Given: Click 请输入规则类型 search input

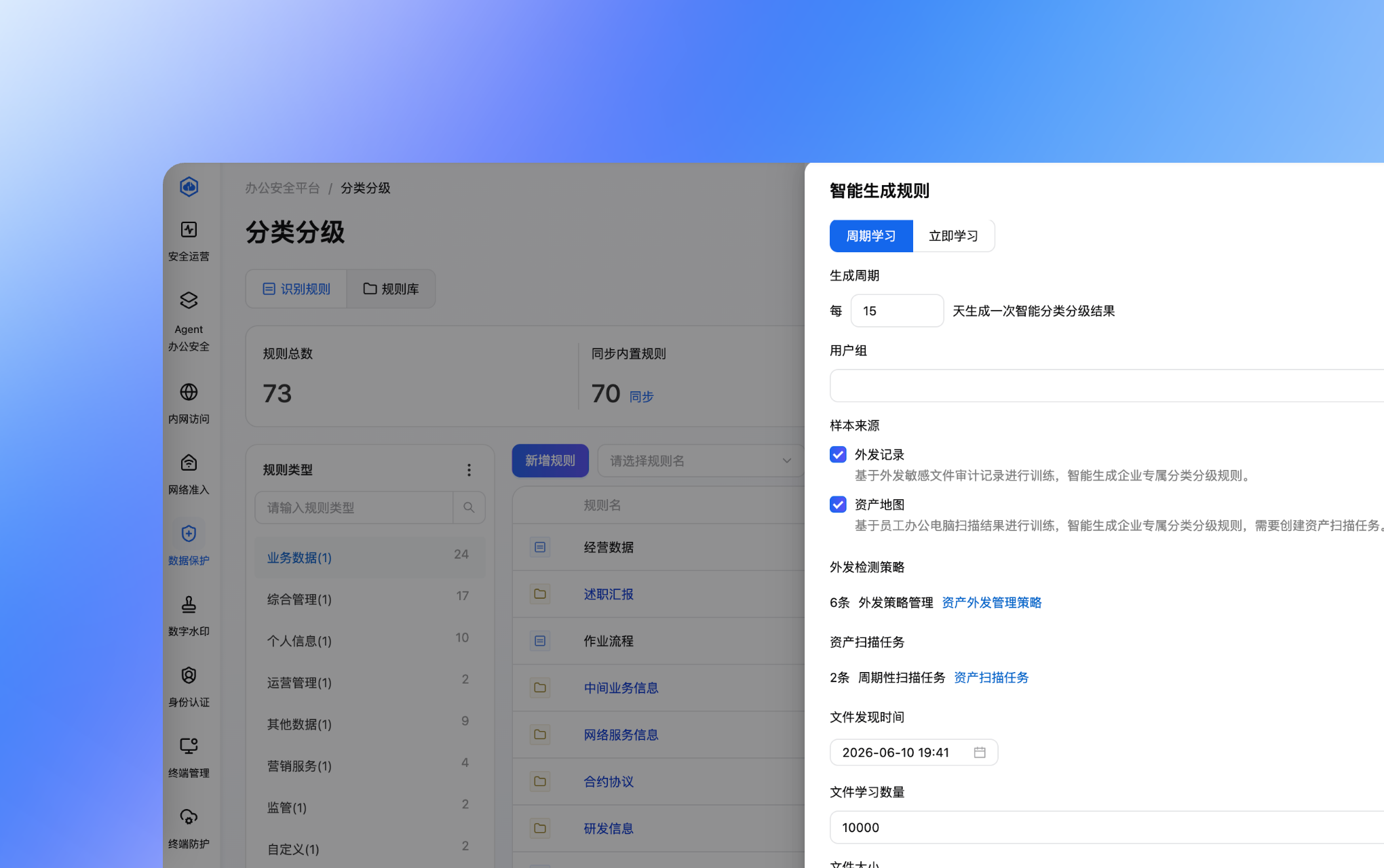Looking at the screenshot, I should pyautogui.click(x=353, y=507).
